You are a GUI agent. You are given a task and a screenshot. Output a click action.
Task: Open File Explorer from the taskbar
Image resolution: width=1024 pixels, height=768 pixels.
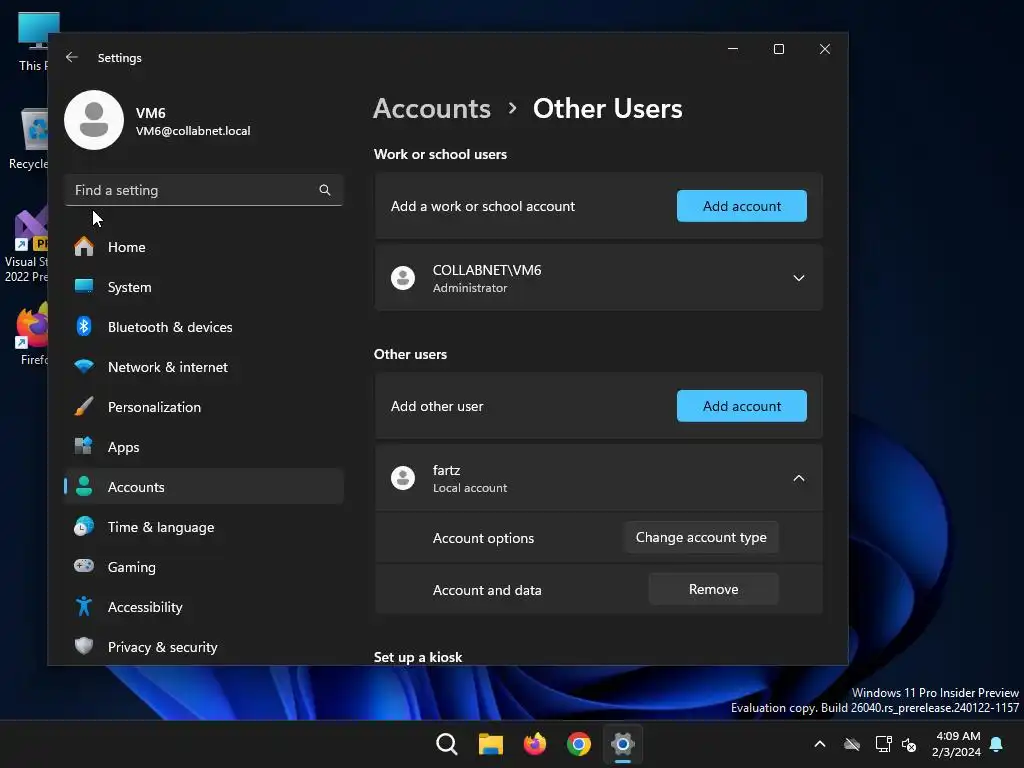[490, 744]
